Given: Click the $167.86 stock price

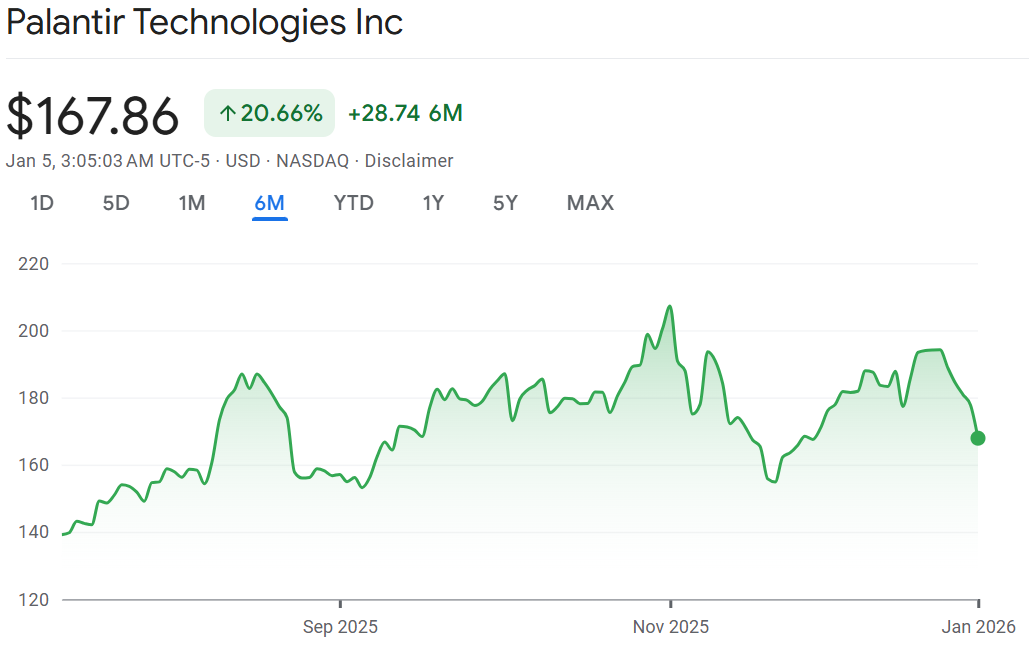Looking at the screenshot, I should pos(93,115).
